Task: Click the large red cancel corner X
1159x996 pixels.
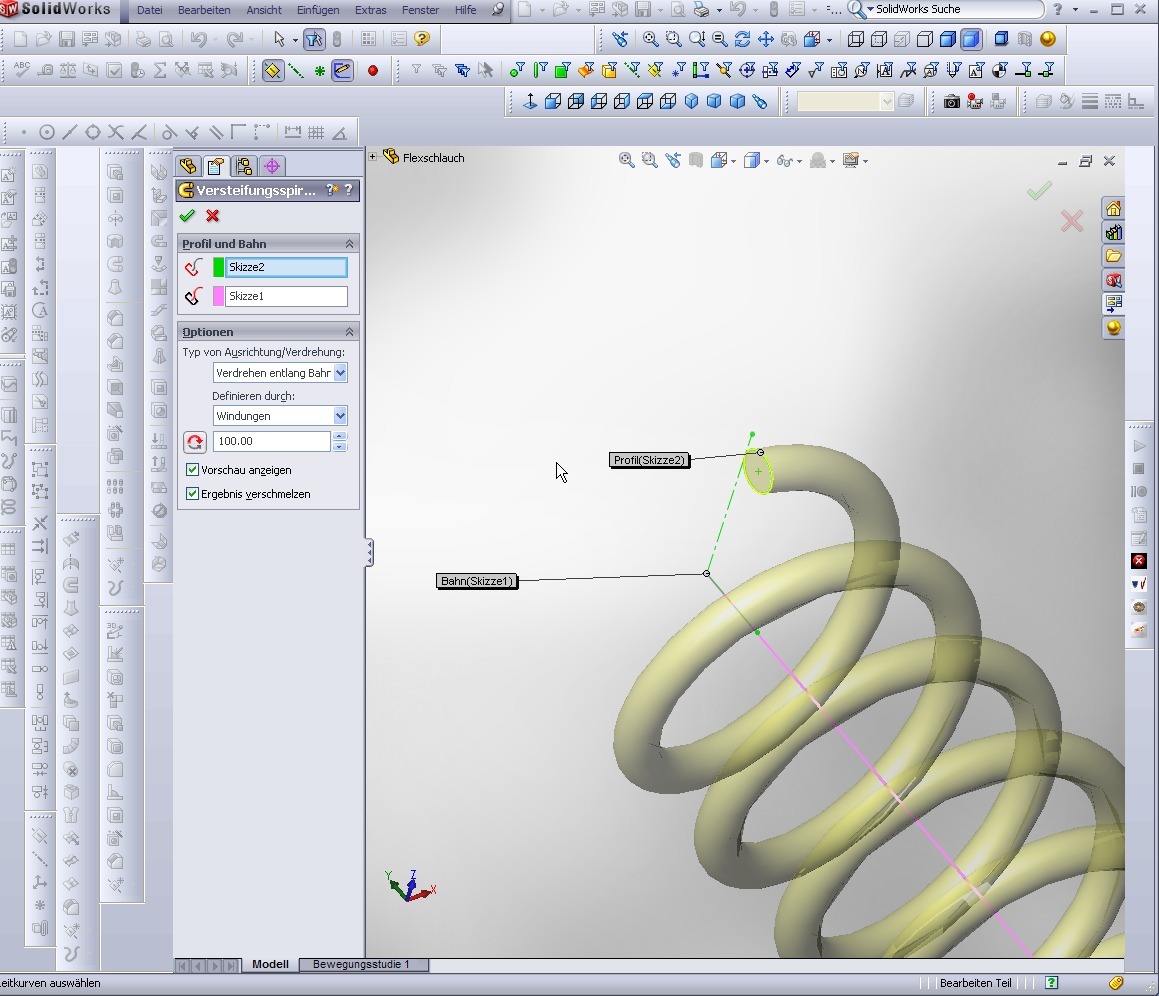Action: click(1072, 221)
